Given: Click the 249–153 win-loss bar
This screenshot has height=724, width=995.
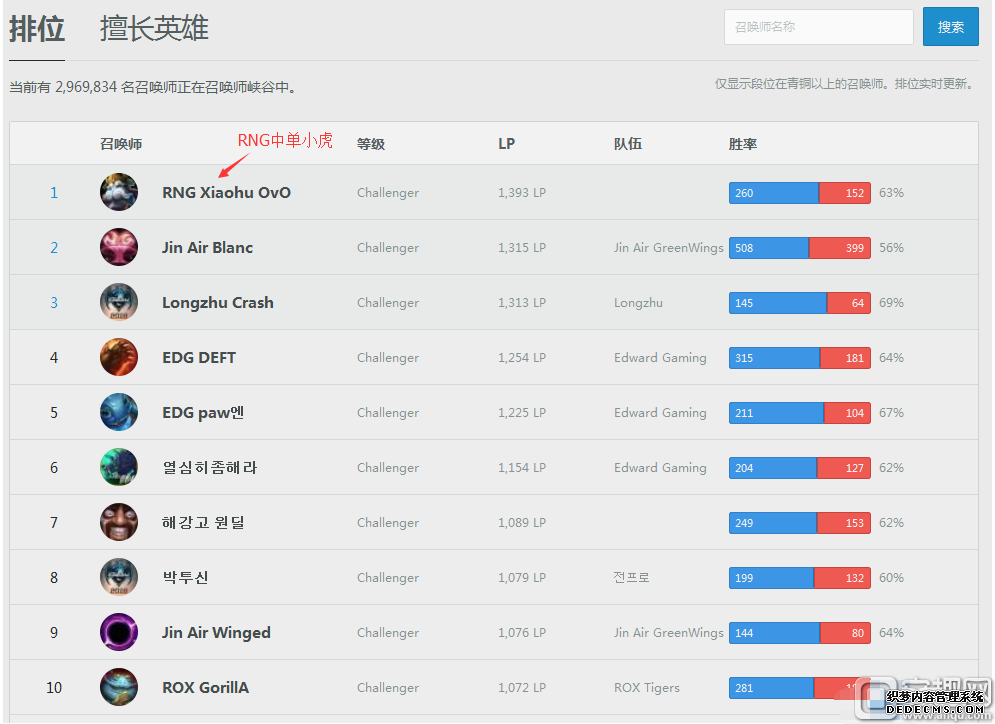Looking at the screenshot, I should (800, 523).
